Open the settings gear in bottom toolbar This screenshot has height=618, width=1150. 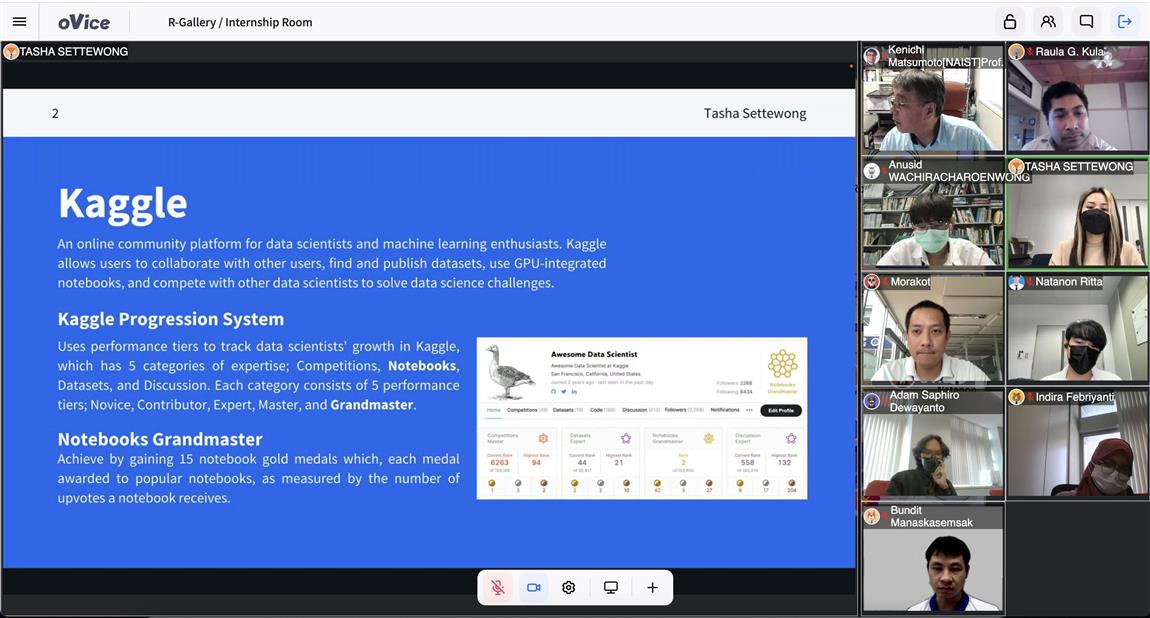click(x=569, y=588)
